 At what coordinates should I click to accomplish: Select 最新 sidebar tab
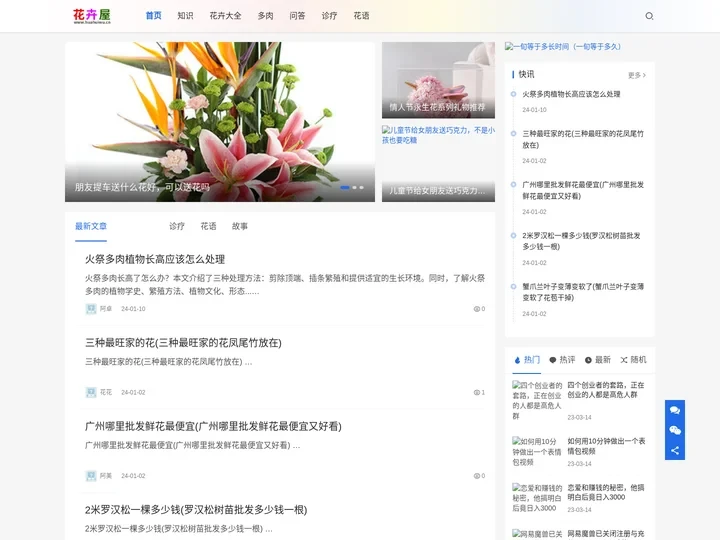(x=598, y=360)
